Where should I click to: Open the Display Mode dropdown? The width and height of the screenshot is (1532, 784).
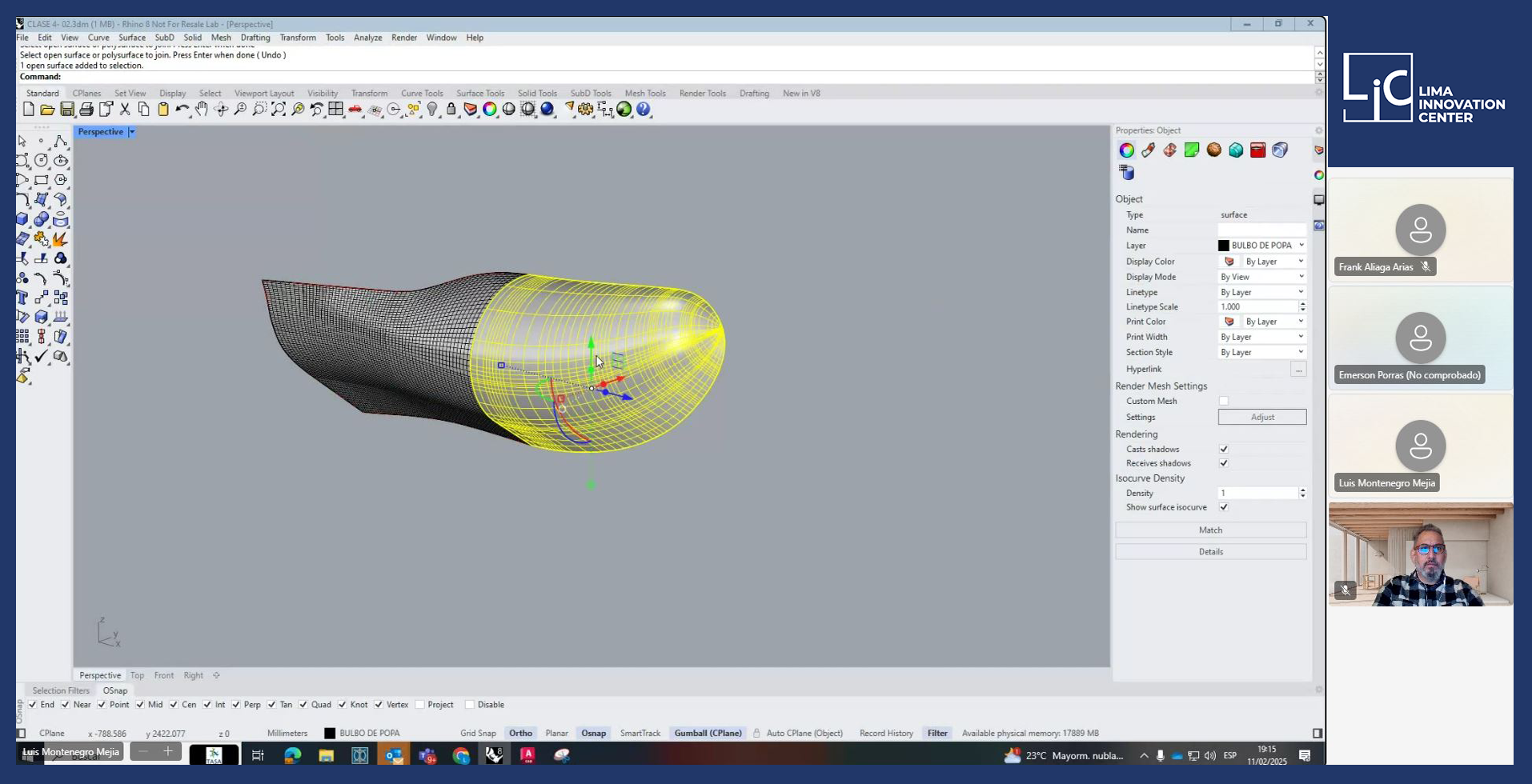pos(1262,277)
